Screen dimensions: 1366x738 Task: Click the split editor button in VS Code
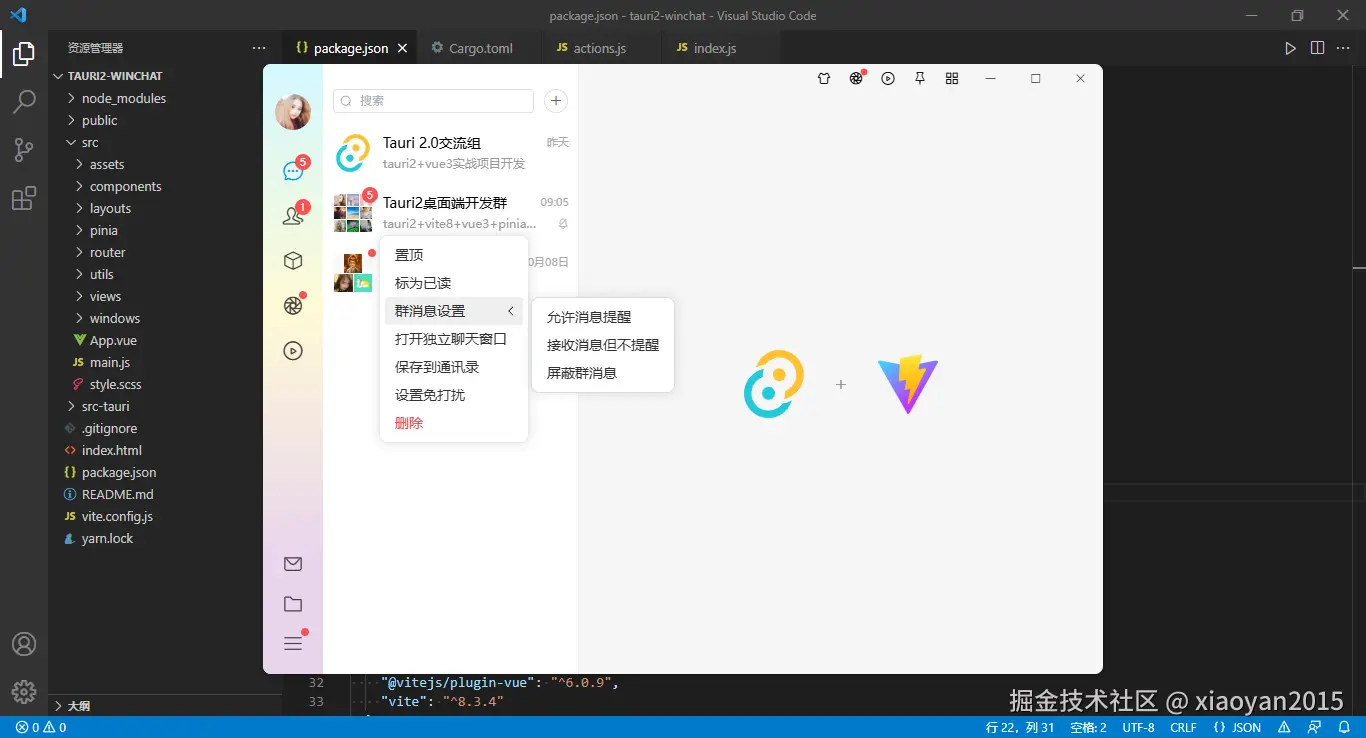coord(1317,48)
